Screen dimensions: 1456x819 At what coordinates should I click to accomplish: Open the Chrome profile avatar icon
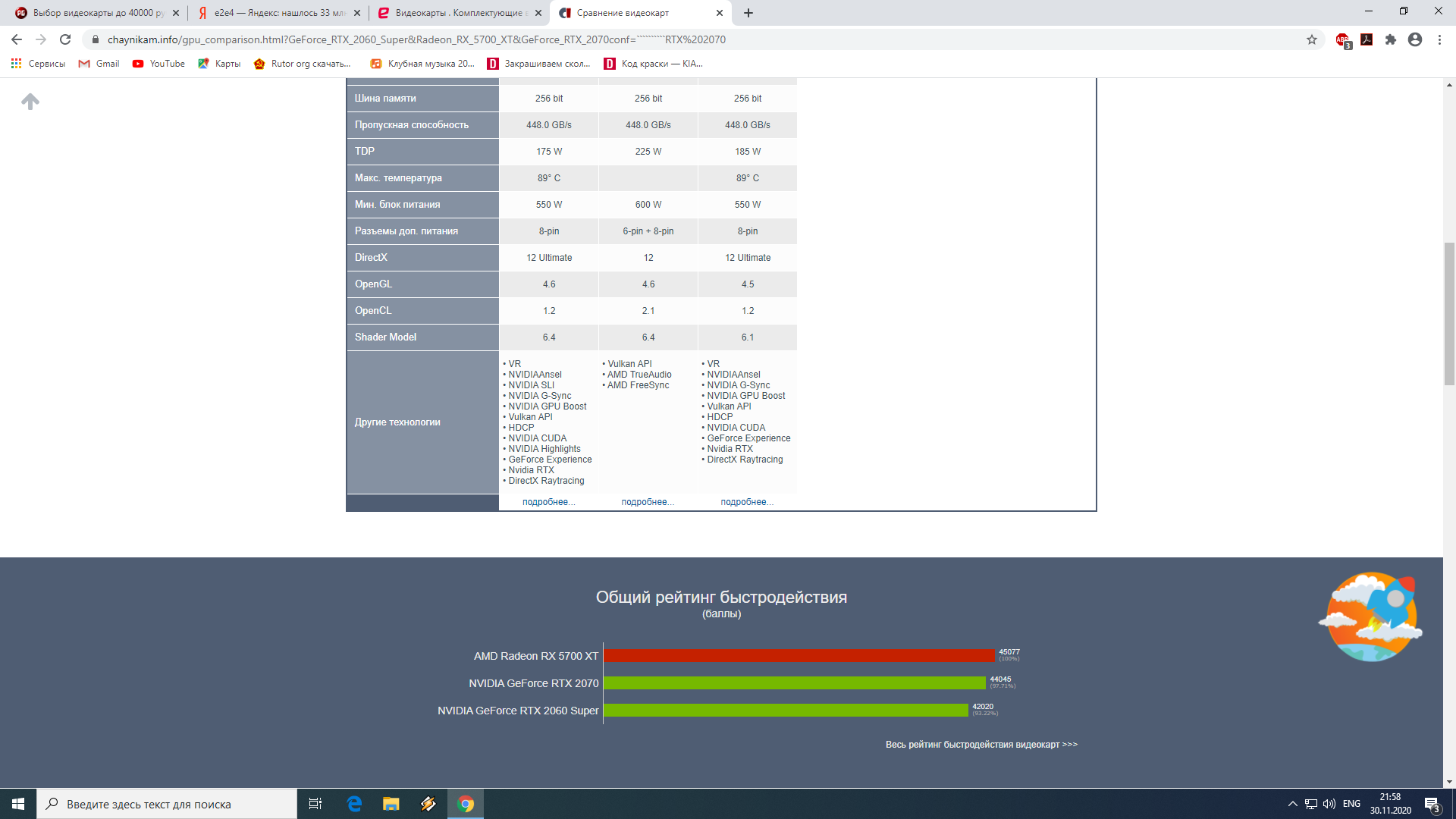[1415, 39]
